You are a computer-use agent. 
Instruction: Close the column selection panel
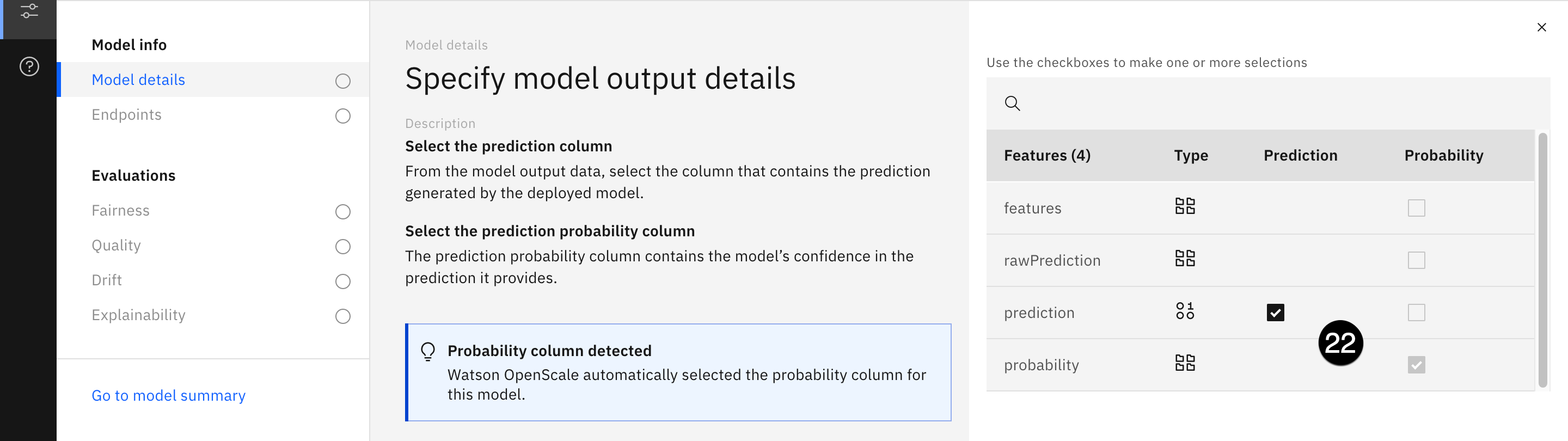click(x=1541, y=27)
